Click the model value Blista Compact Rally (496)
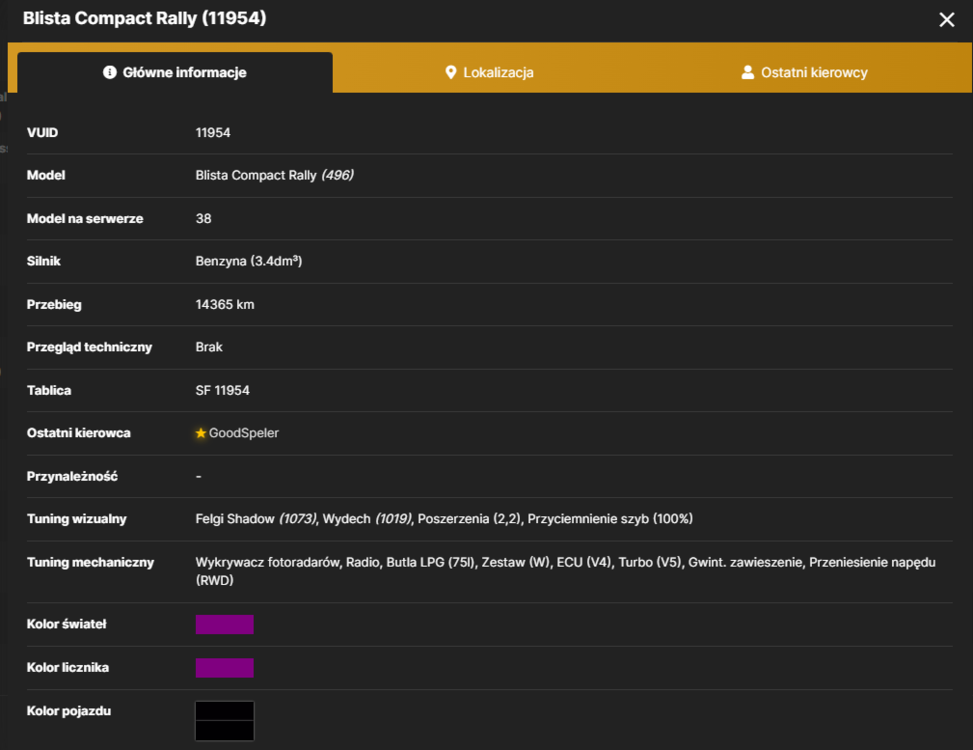Image resolution: width=973 pixels, height=750 pixels. 274,176
